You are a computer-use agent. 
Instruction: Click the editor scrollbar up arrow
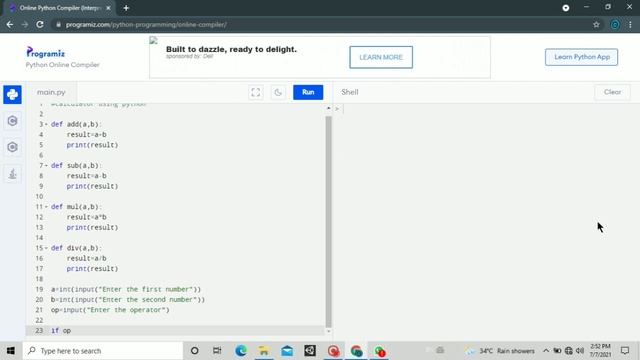click(329, 108)
